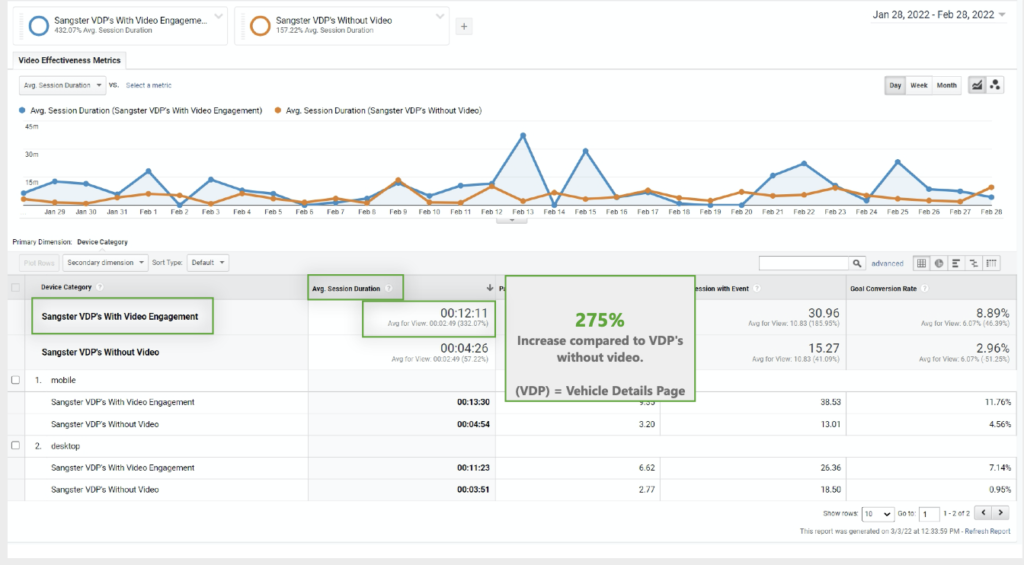This screenshot has width=1024, height=565.
Task: Open the Secondary dimension dropdown
Action: 105,263
